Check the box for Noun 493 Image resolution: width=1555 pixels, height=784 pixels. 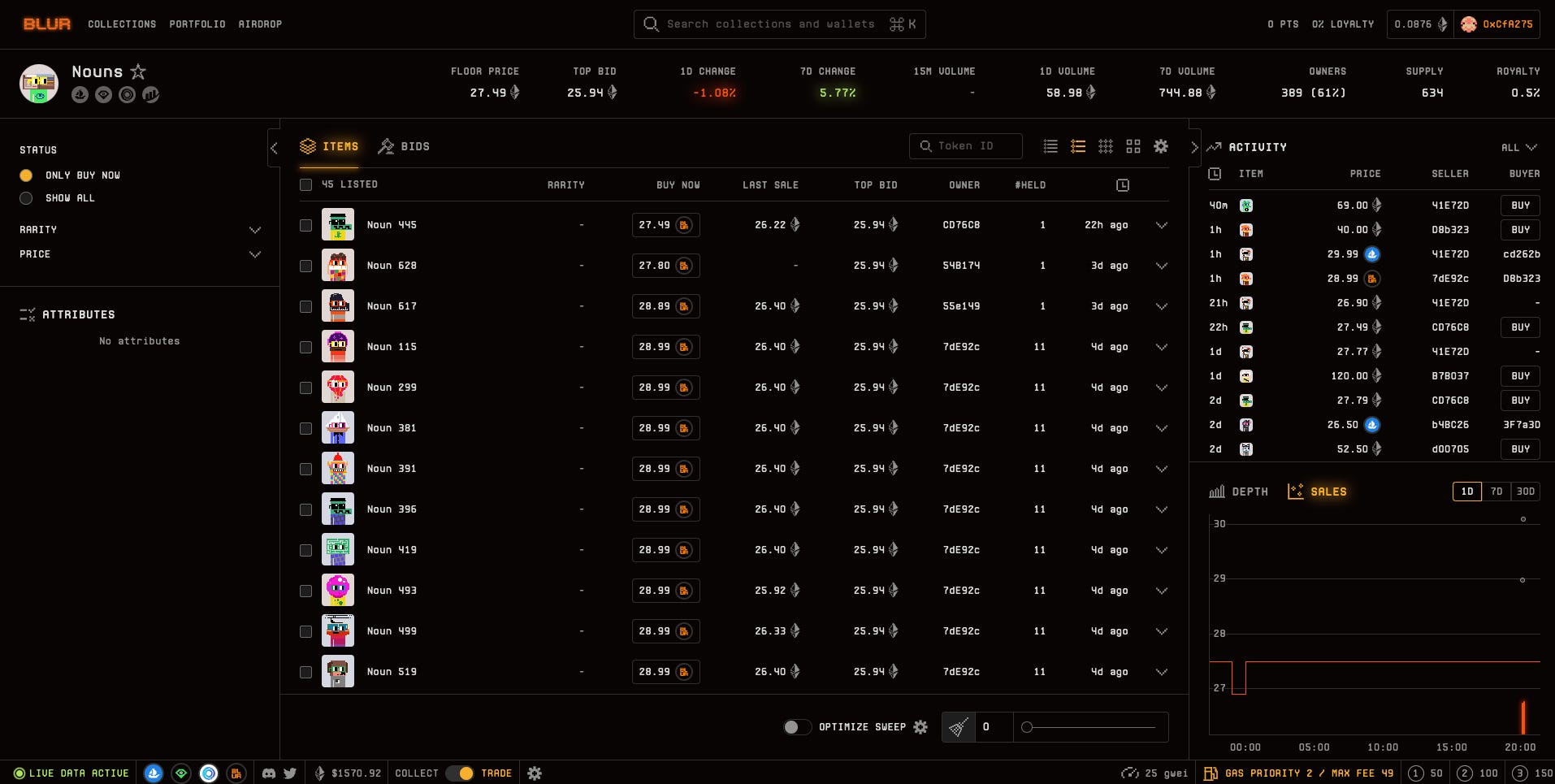(305, 591)
